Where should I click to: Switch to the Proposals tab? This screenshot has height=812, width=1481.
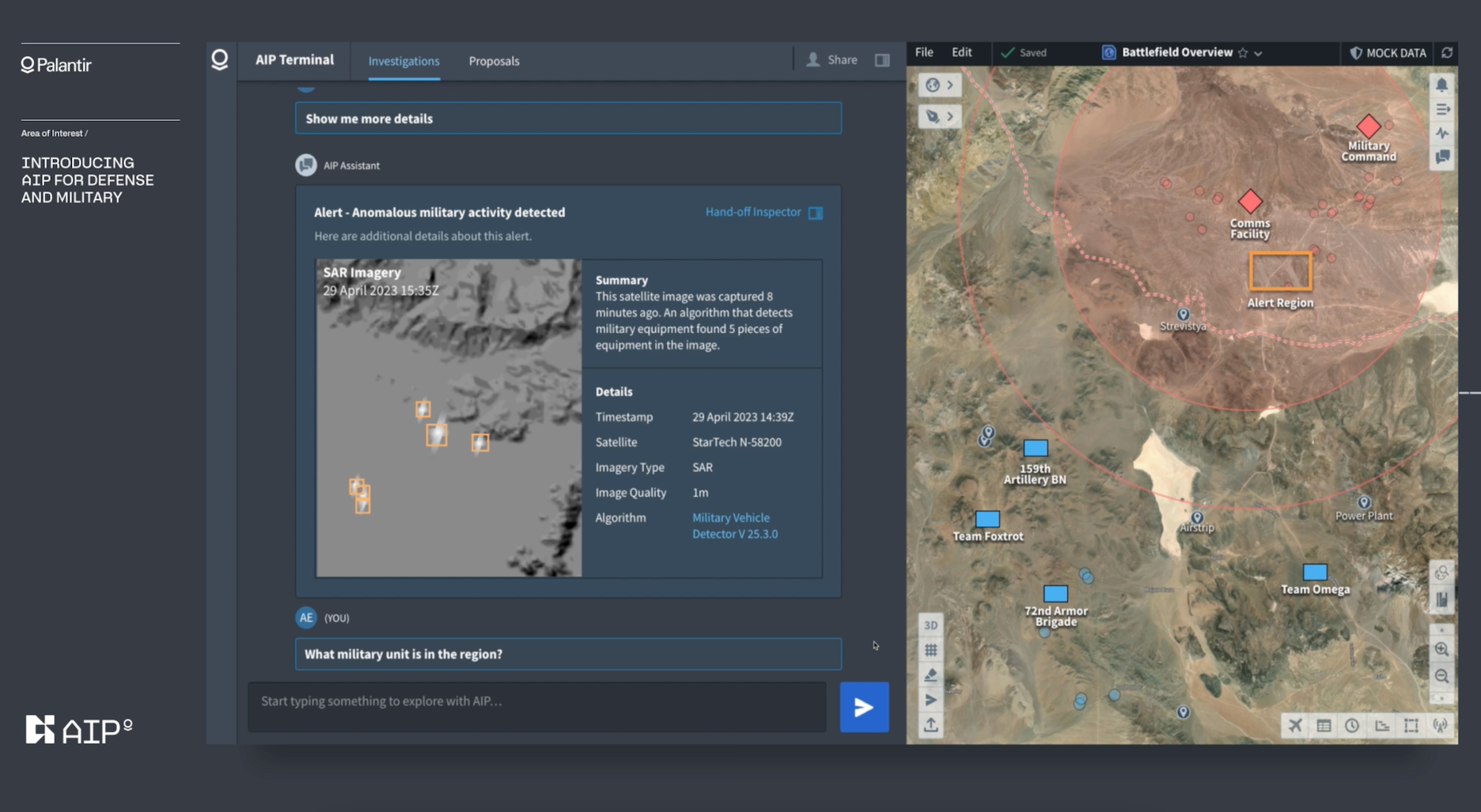494,61
